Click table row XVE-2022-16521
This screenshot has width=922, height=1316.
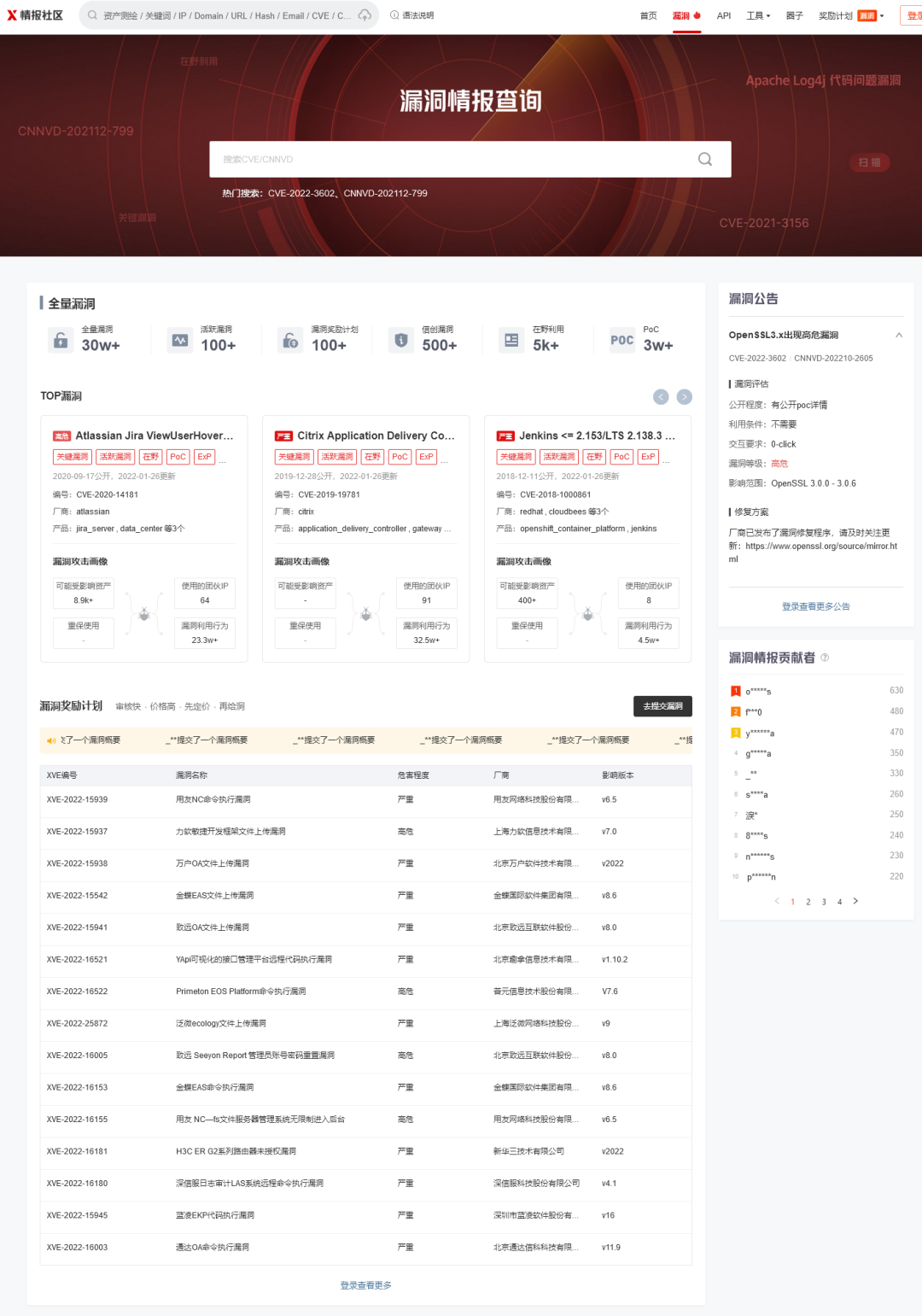365,960
